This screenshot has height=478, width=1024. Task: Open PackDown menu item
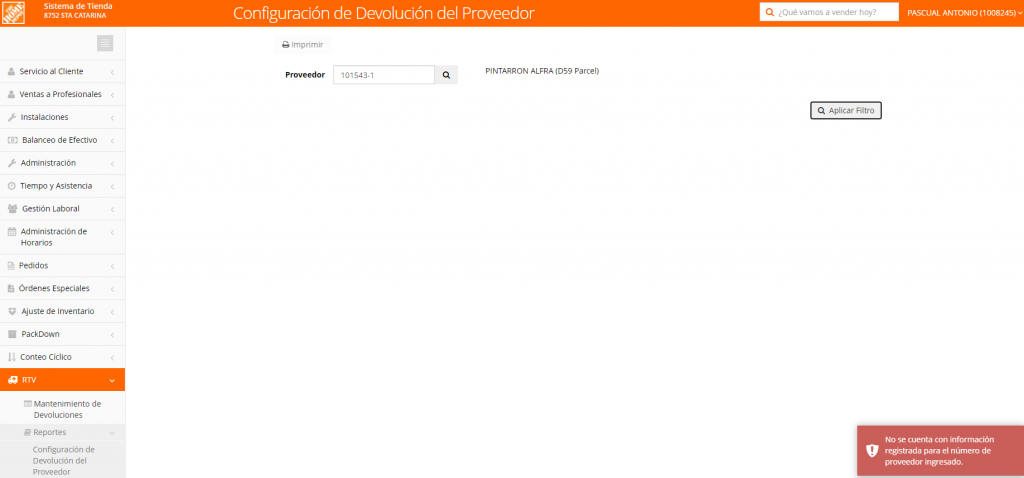click(63, 334)
